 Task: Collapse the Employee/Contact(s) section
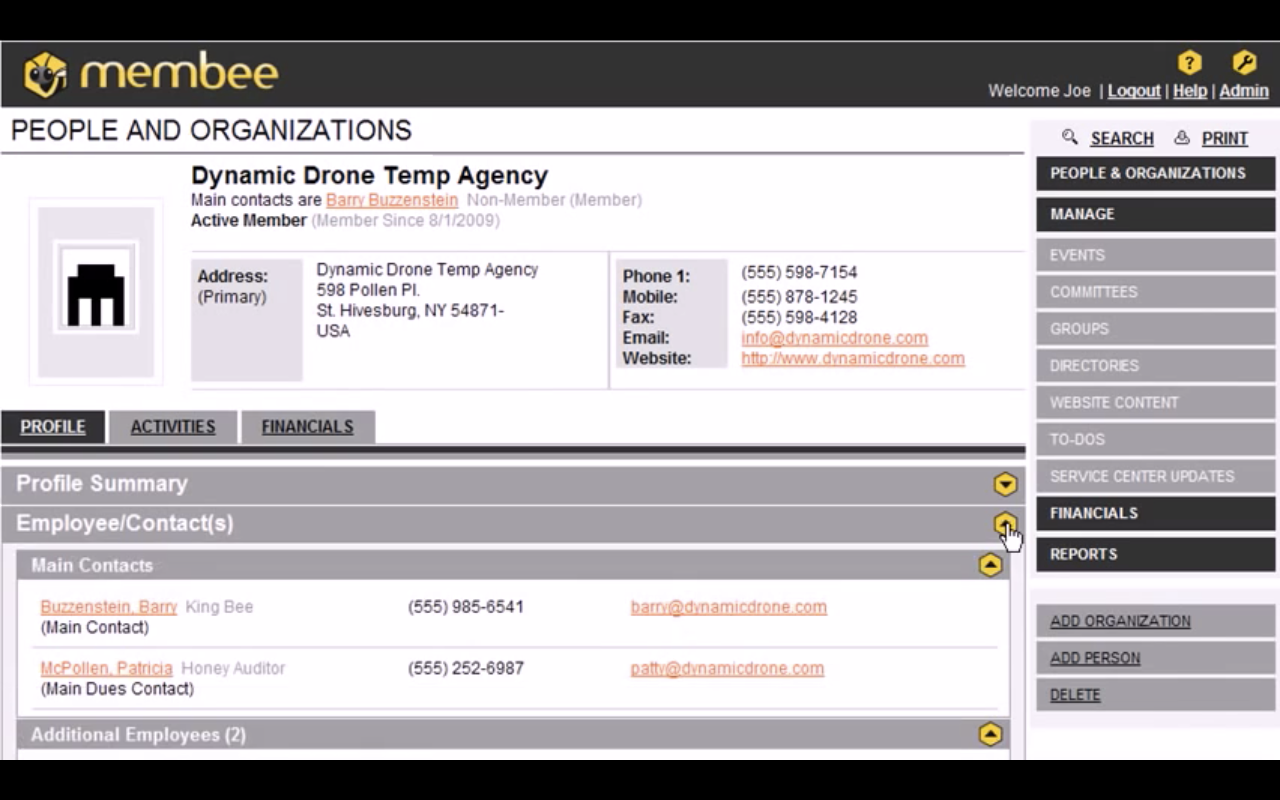point(1005,524)
